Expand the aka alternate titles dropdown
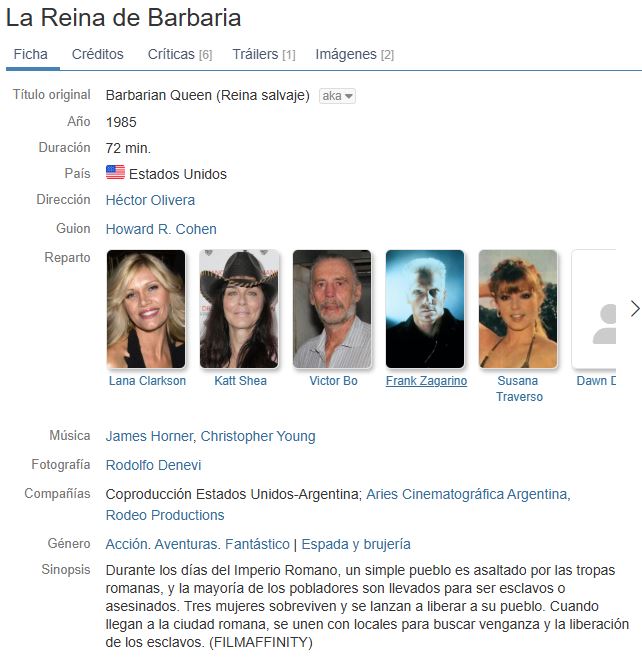Image resolution: width=642 pixels, height=659 pixels. pos(337,96)
